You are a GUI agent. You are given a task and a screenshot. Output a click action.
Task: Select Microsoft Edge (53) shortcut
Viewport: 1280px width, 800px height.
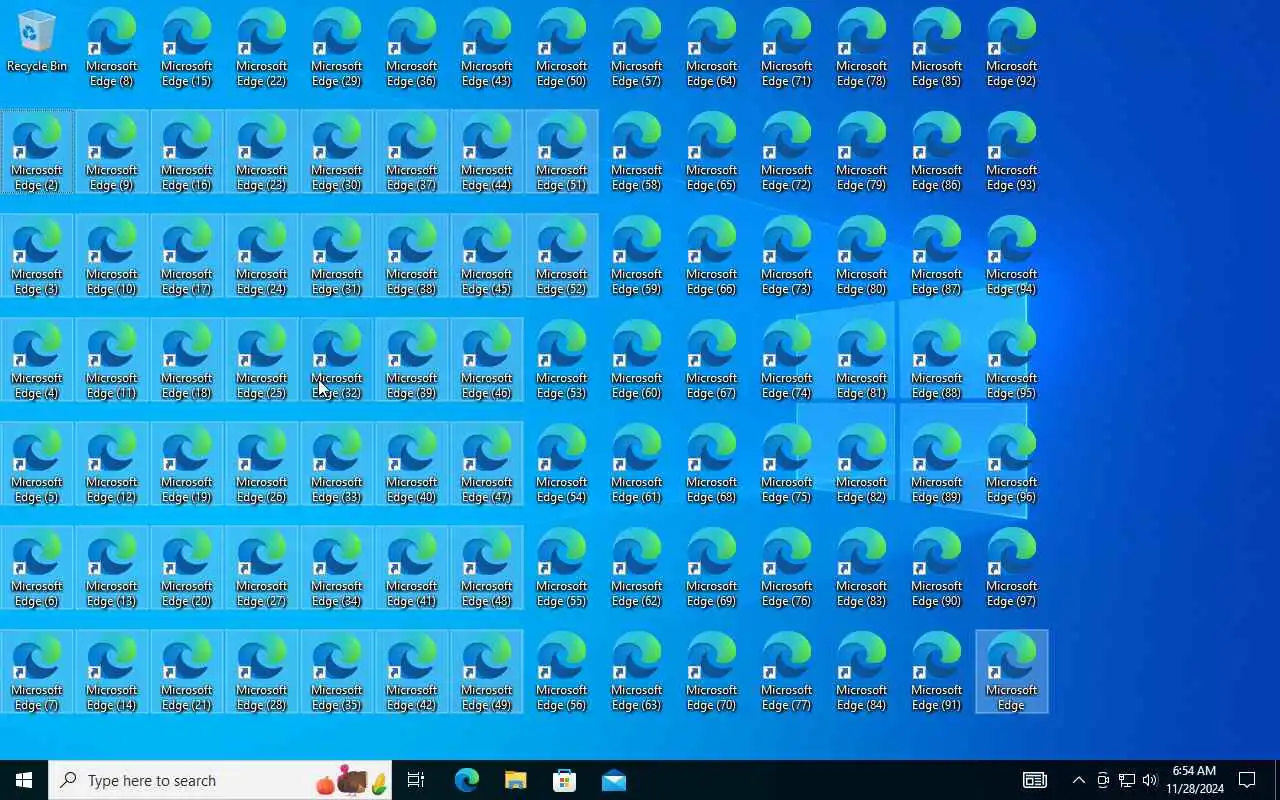[x=562, y=360]
